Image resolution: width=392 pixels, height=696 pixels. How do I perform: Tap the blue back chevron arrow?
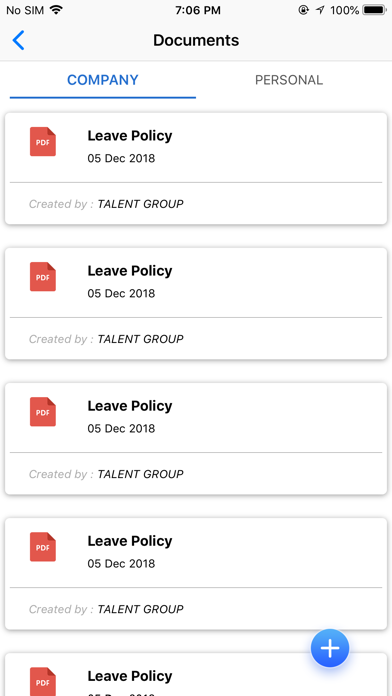pos(18,40)
